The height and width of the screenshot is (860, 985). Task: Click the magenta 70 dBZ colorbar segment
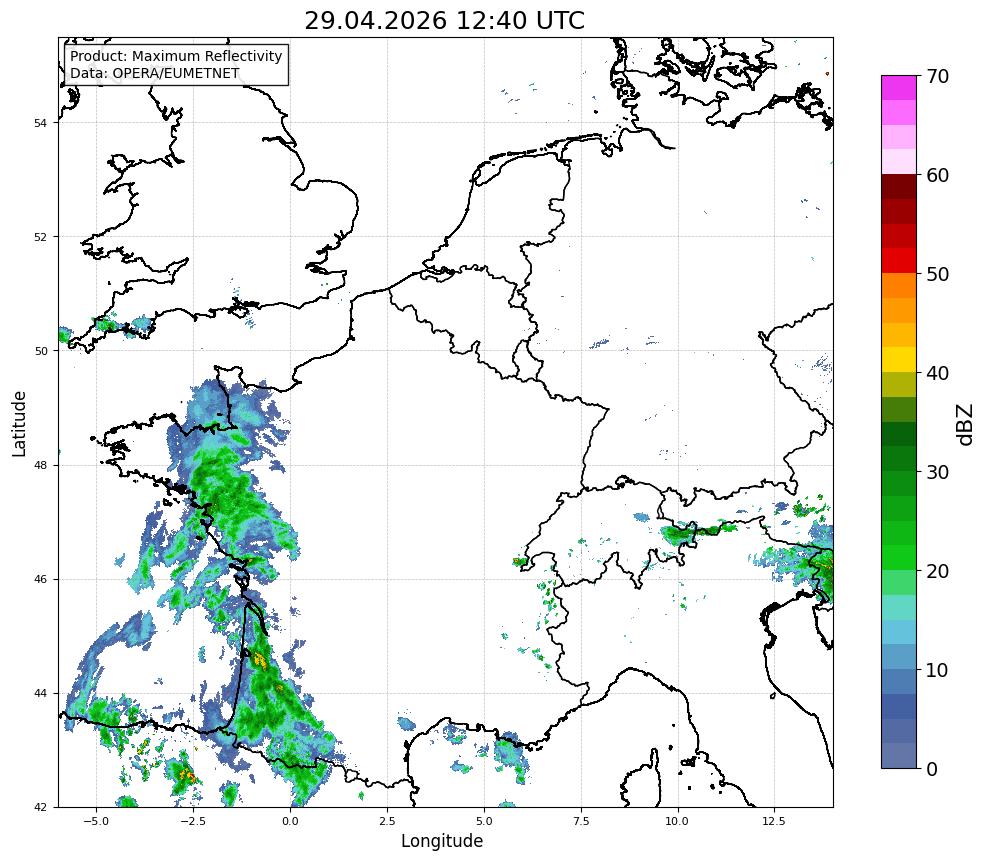click(899, 88)
